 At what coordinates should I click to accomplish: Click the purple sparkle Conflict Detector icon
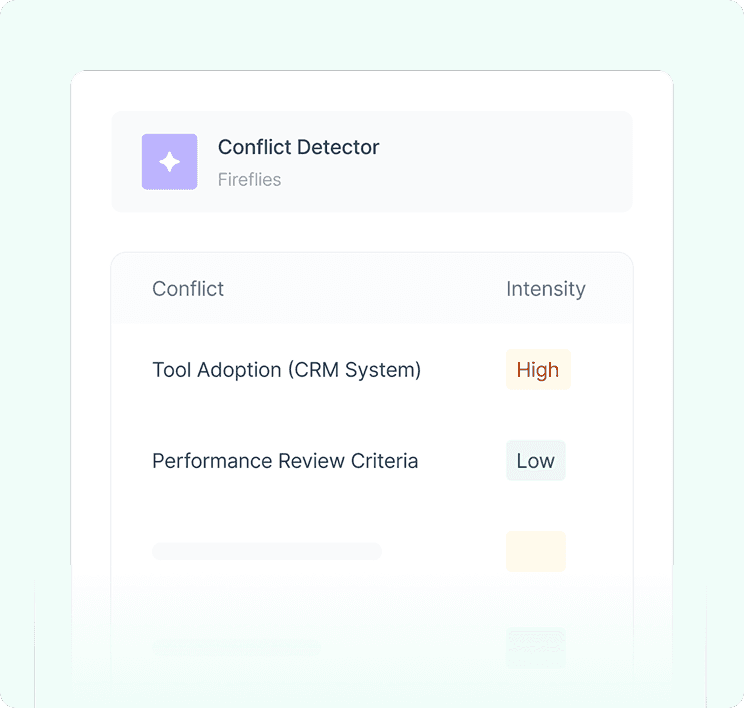pyautogui.click(x=169, y=162)
